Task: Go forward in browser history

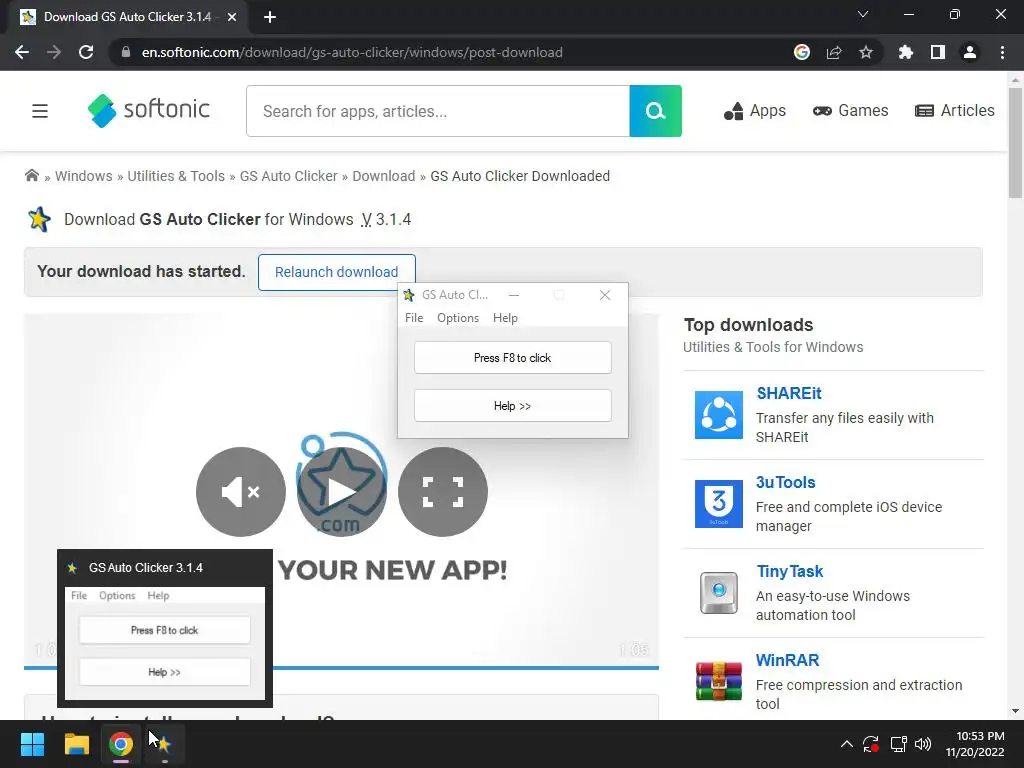Action: pos(54,52)
